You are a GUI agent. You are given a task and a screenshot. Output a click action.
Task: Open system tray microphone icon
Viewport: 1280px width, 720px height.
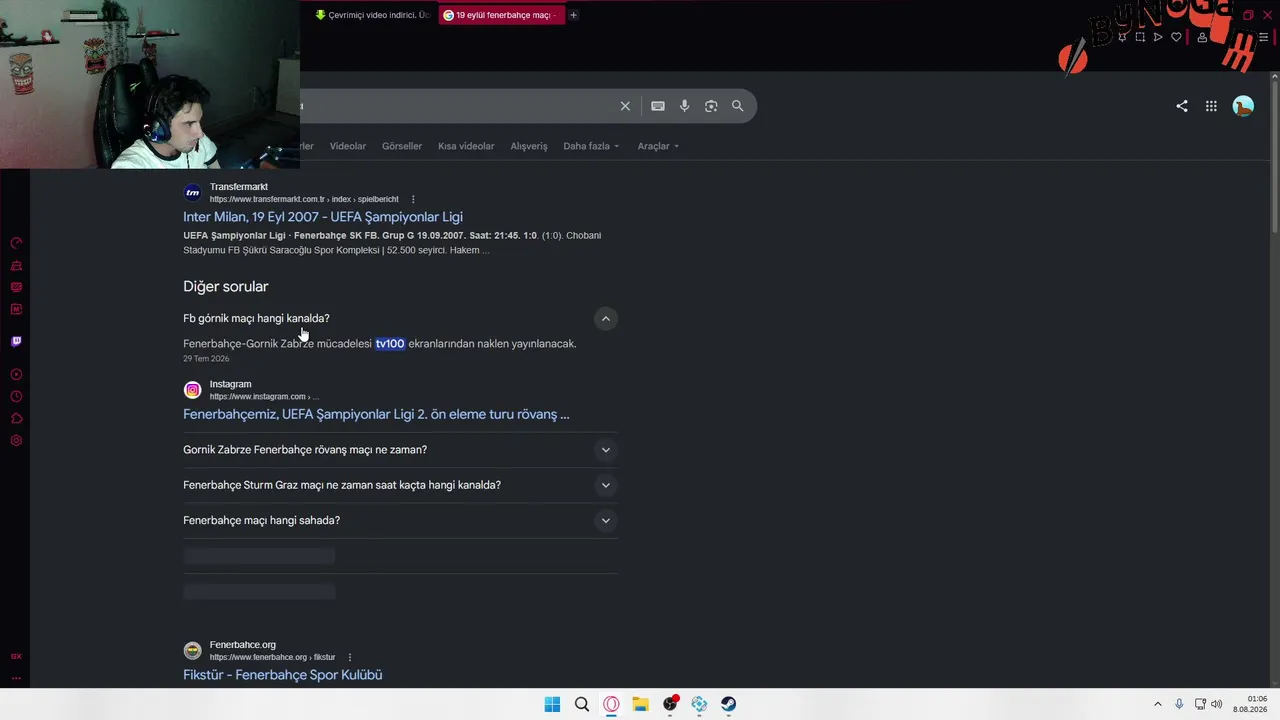coord(1179,704)
